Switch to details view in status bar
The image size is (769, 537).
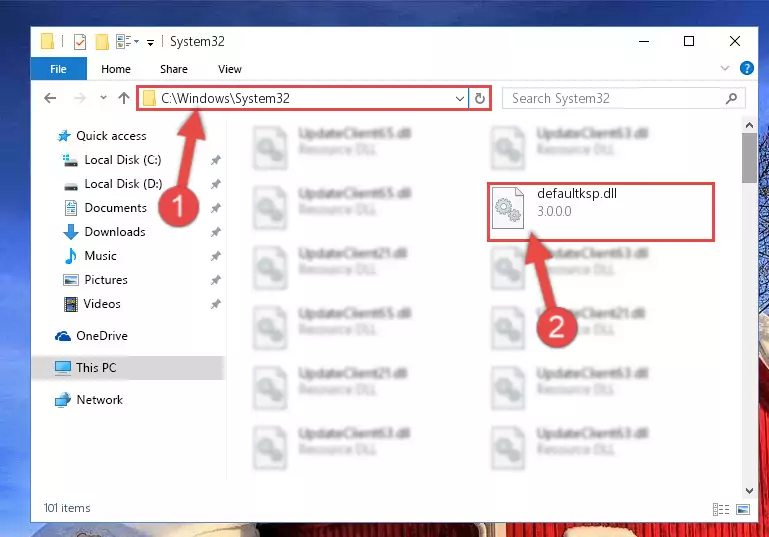point(721,510)
